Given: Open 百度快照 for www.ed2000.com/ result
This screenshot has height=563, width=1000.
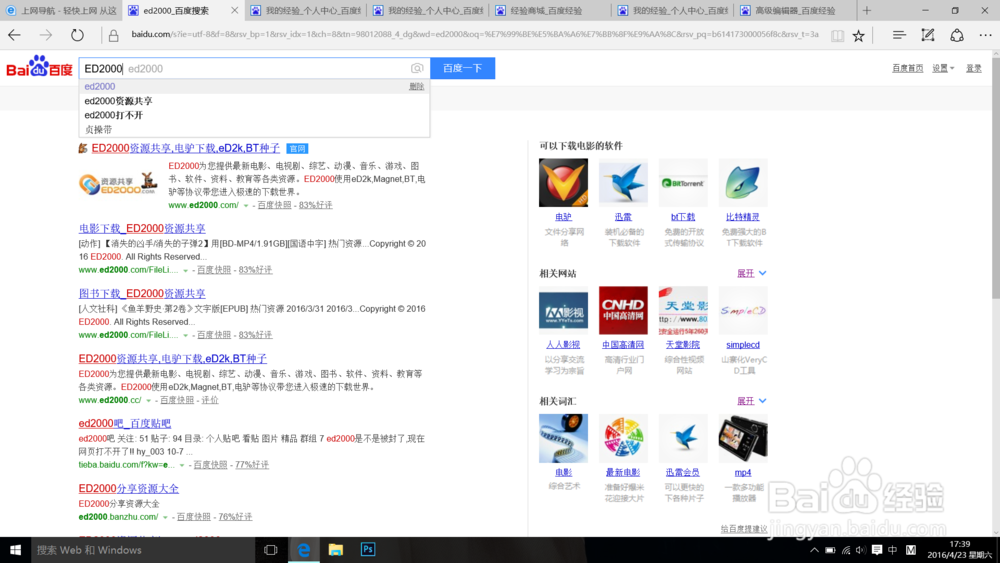Looking at the screenshot, I should pos(274,205).
